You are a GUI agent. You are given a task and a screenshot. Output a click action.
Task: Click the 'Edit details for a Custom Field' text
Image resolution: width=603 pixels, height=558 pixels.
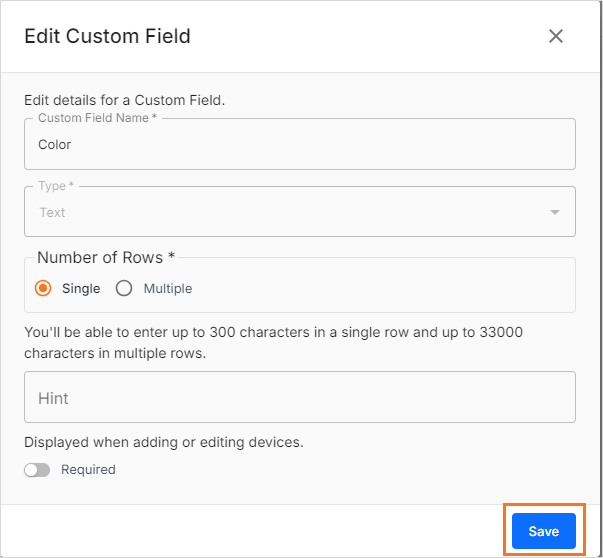[x=125, y=100]
